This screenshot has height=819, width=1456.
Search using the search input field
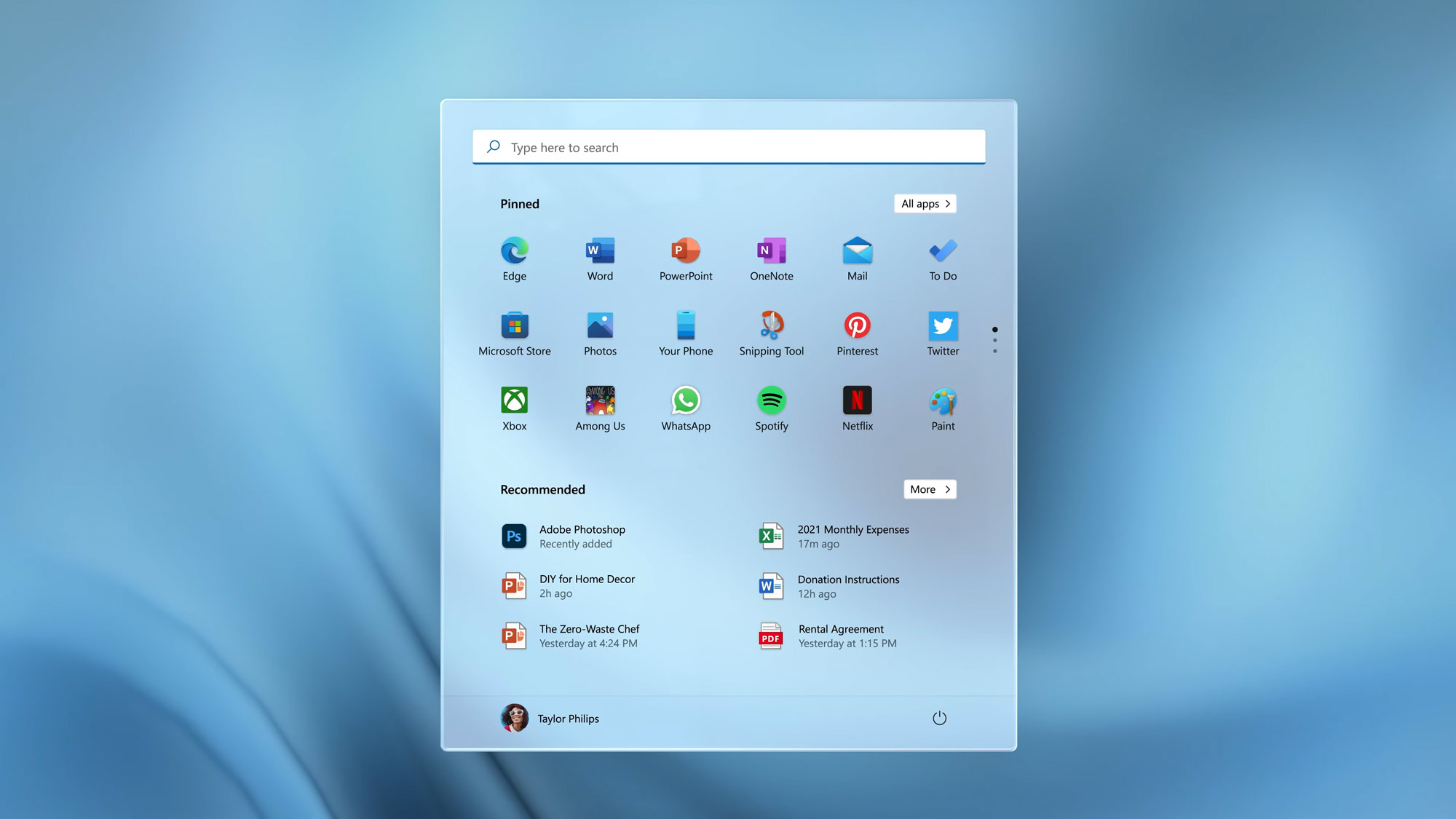coord(728,147)
